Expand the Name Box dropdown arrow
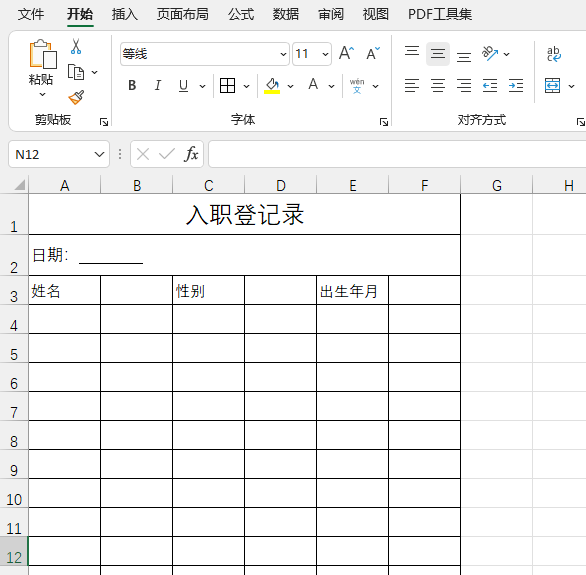This screenshot has width=586, height=575. pyautogui.click(x=99, y=154)
